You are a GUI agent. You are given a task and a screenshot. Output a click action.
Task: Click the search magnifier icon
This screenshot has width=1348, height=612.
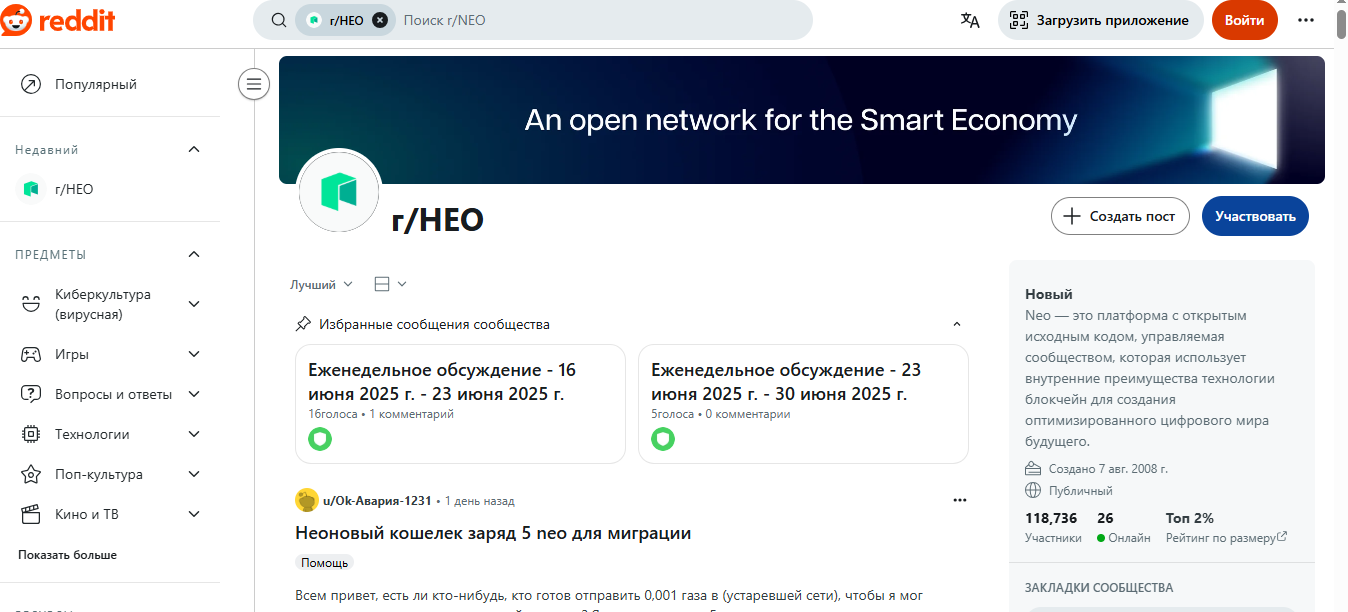(x=279, y=20)
